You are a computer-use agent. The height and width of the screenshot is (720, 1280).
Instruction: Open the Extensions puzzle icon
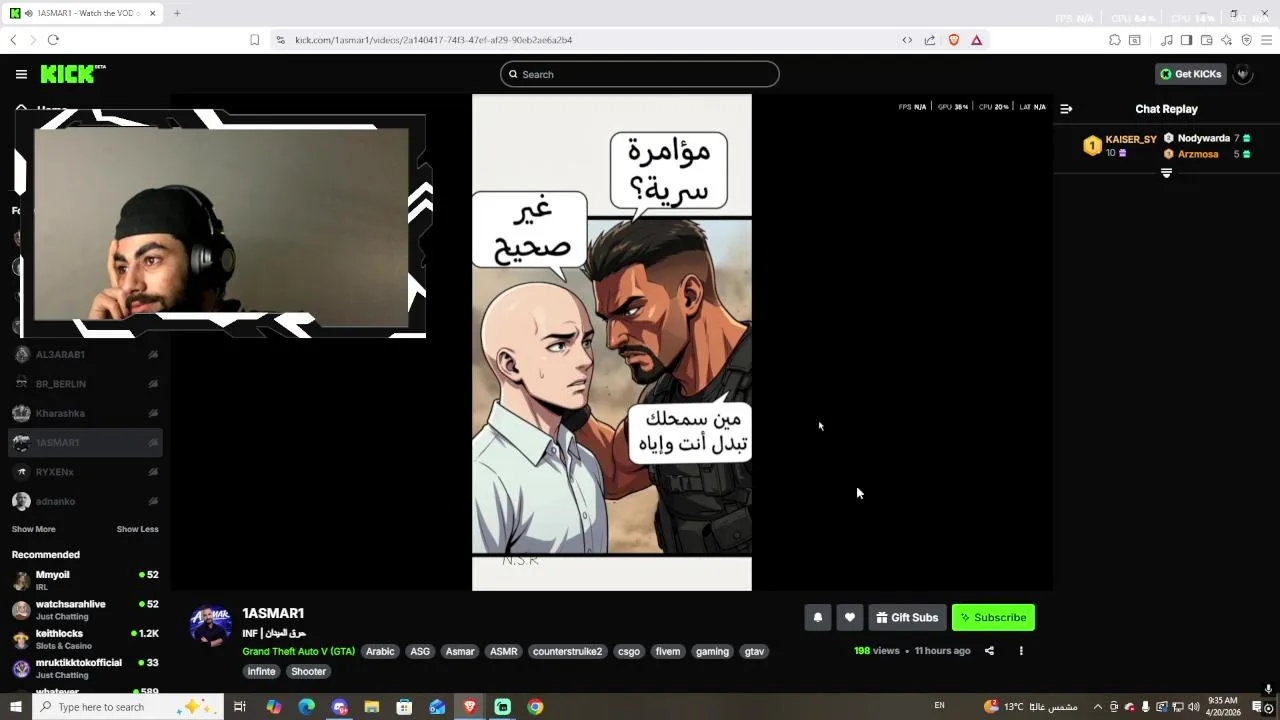(1114, 40)
